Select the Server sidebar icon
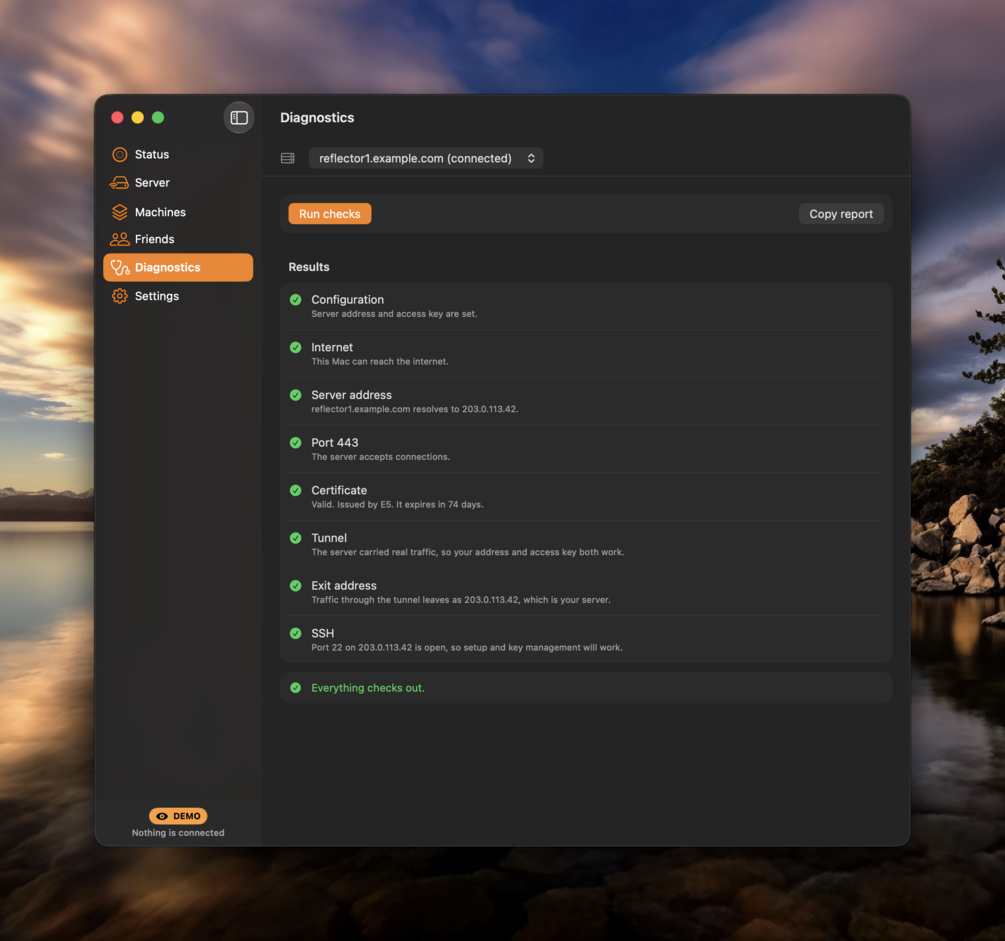The image size is (1005, 941). 119,183
